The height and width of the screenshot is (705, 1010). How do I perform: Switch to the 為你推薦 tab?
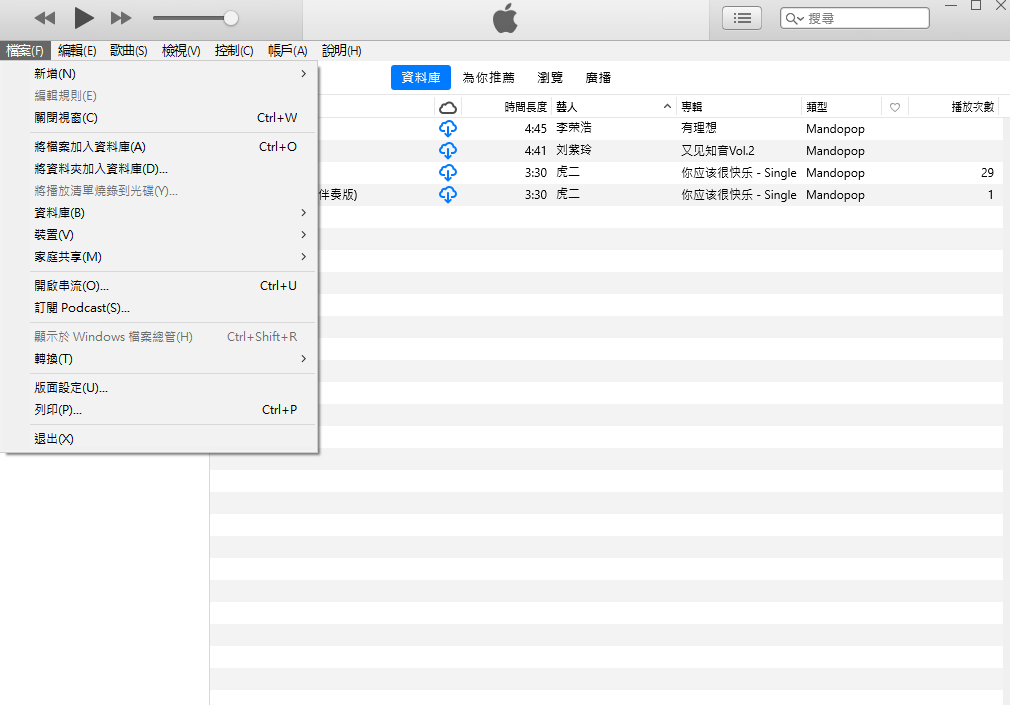[488, 78]
